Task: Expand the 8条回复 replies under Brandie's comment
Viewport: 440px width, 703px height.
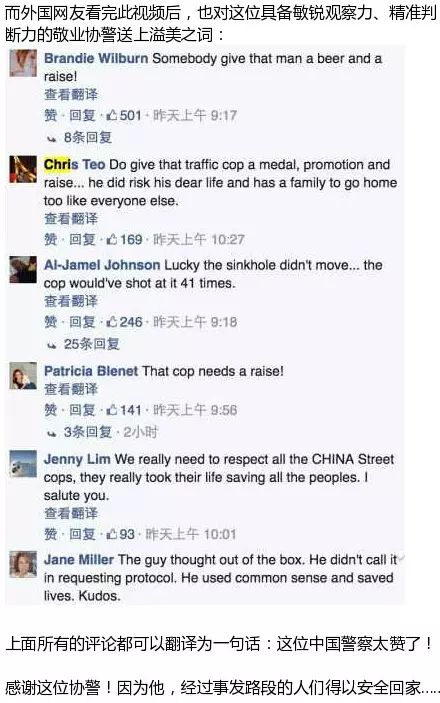Action: pyautogui.click(x=87, y=137)
